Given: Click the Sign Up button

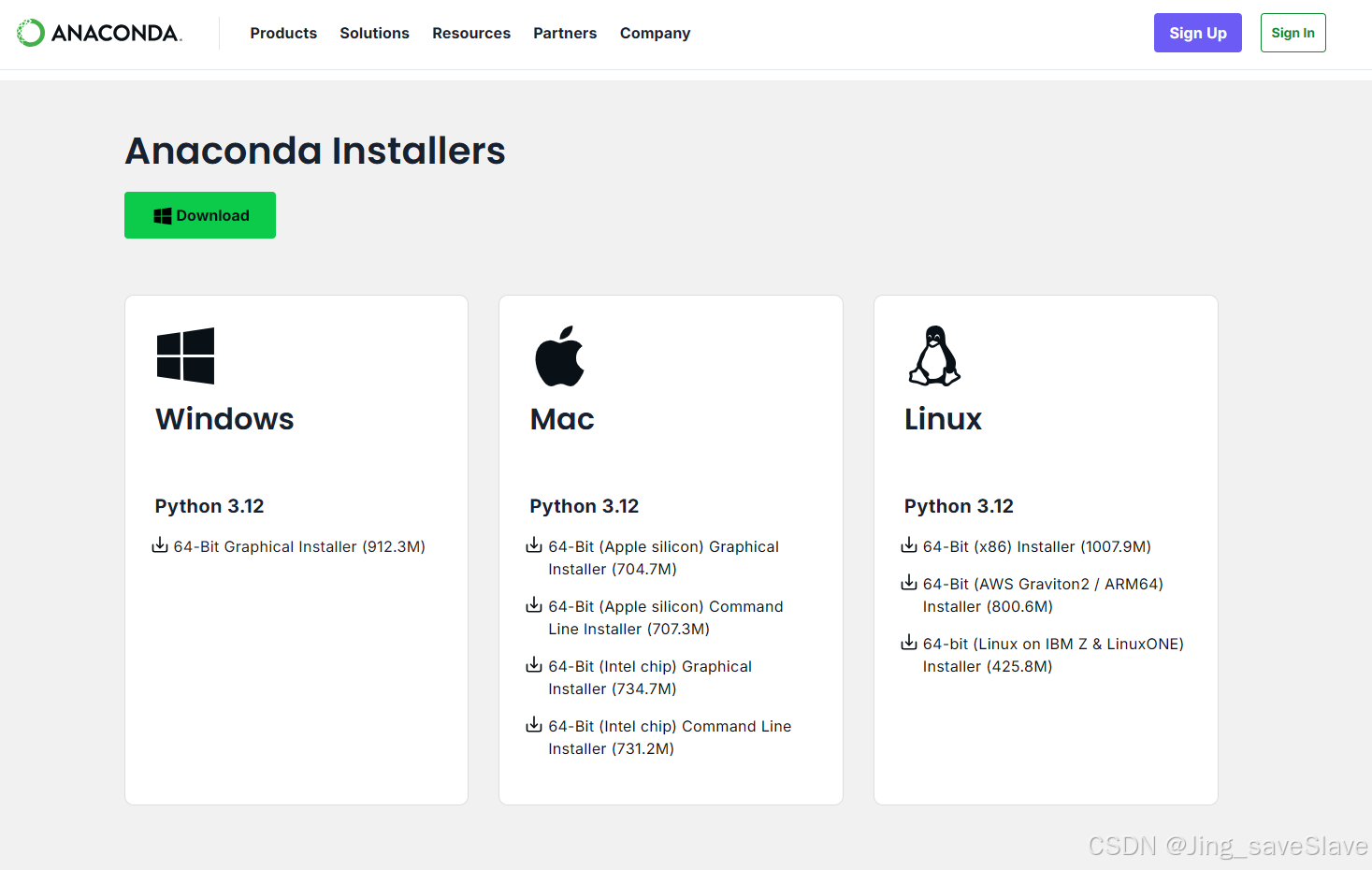Looking at the screenshot, I should 1197,33.
